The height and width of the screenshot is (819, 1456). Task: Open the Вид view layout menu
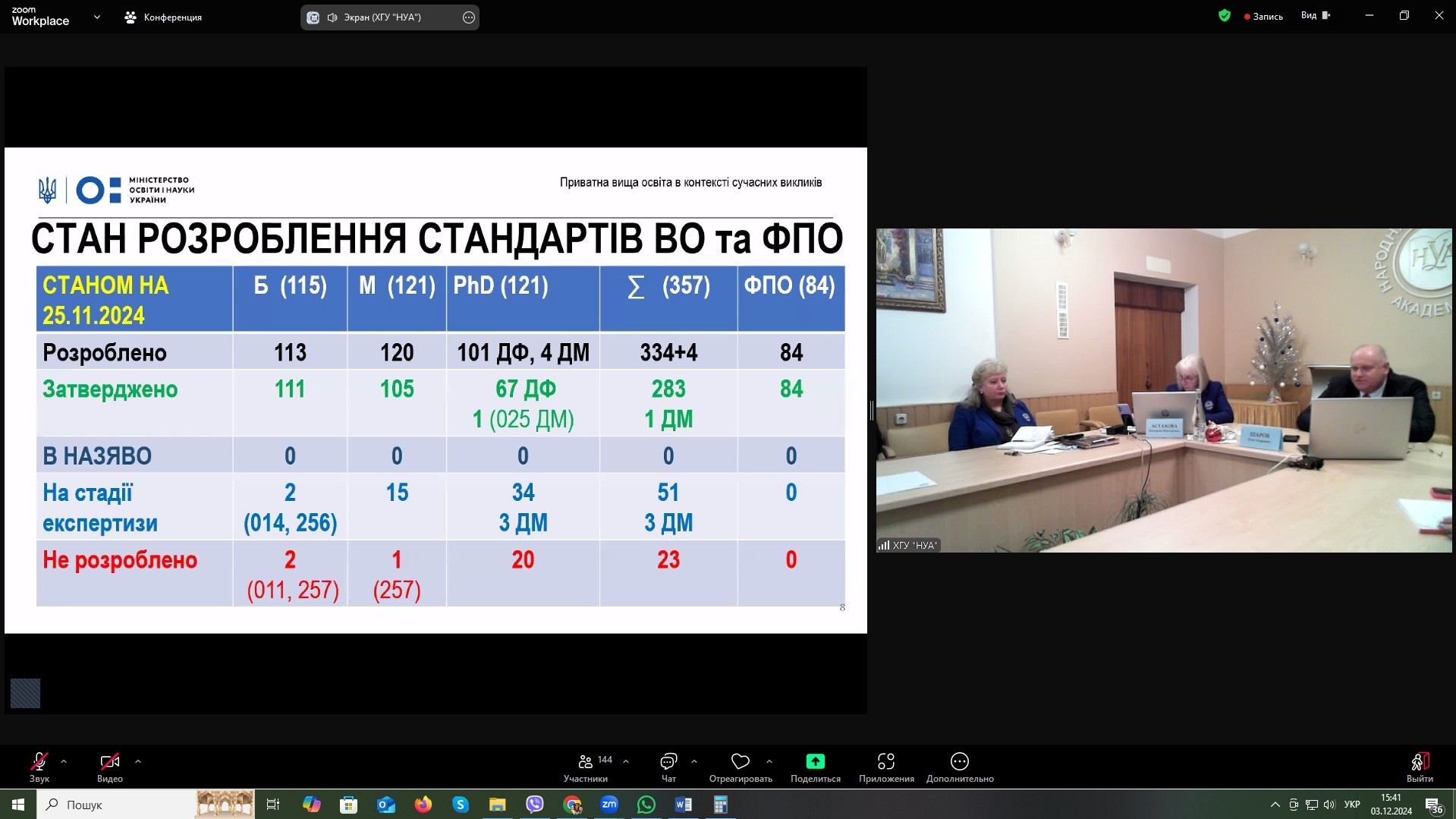(1315, 16)
